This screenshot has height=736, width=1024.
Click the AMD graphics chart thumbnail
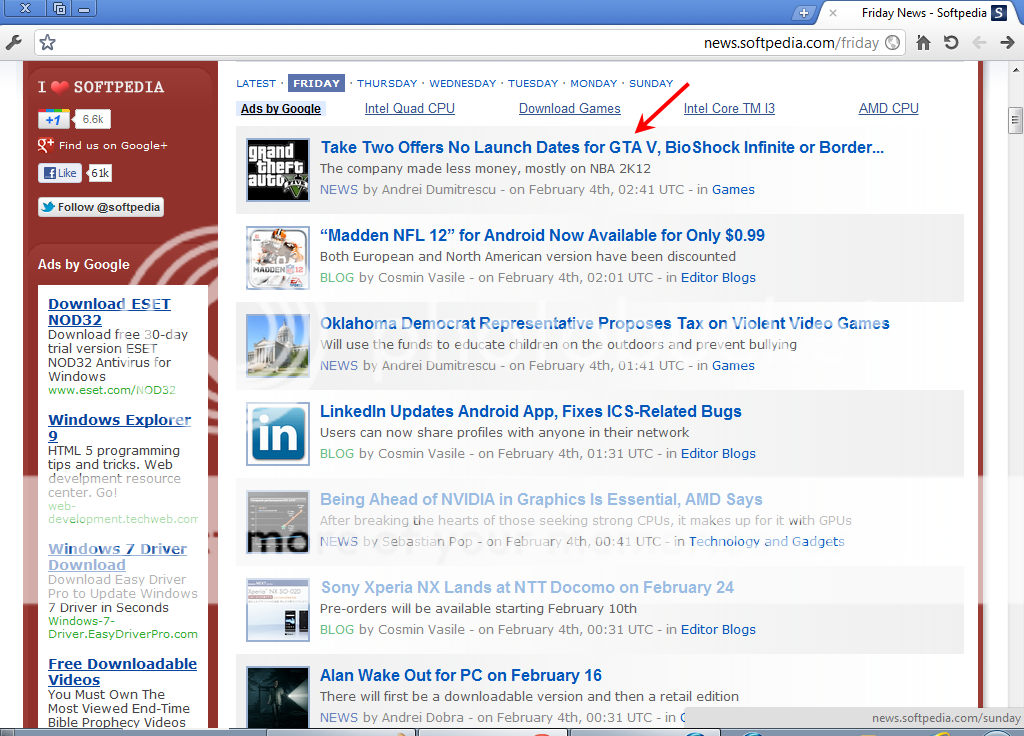[278, 522]
